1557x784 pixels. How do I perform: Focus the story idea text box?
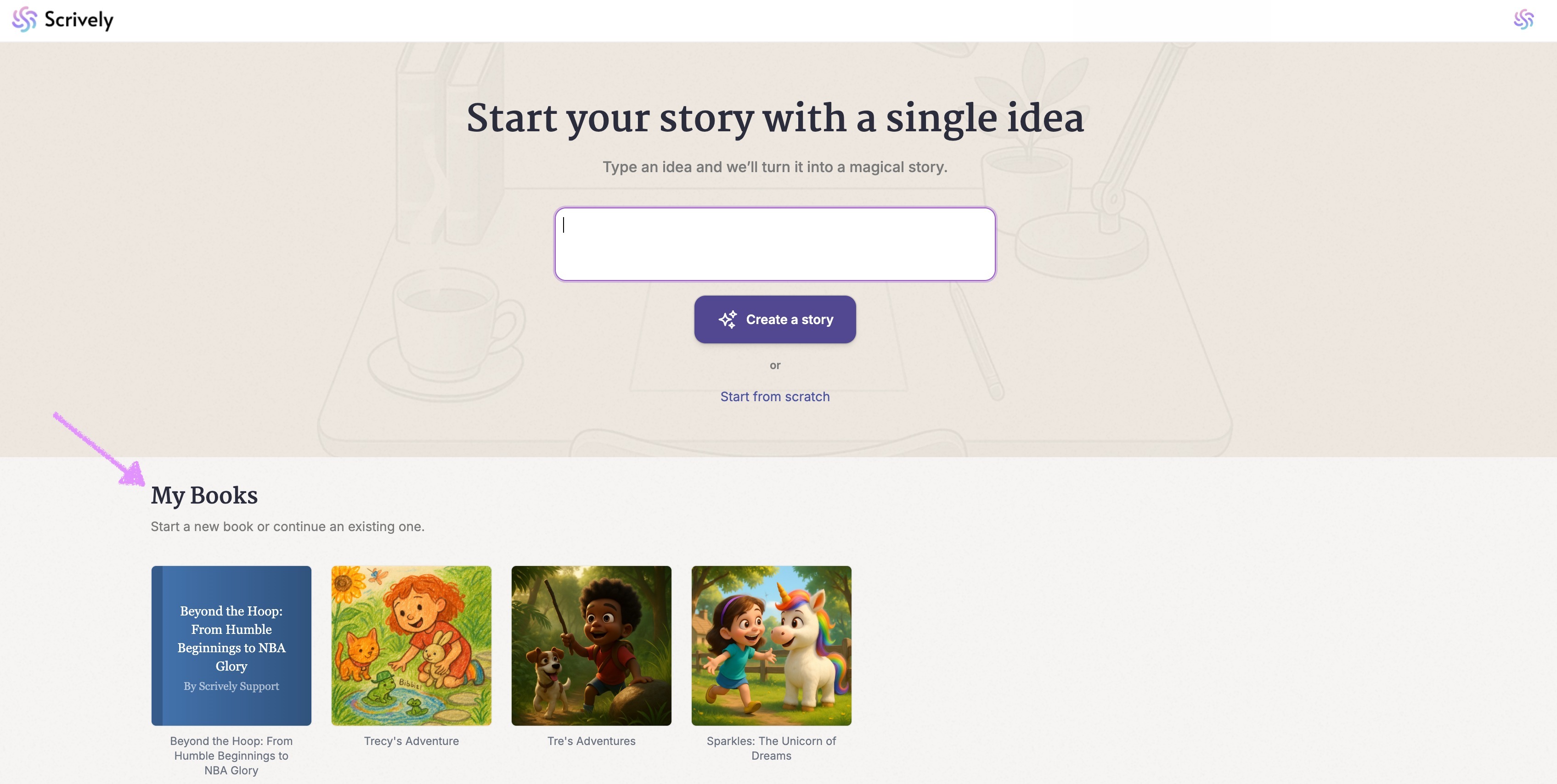pos(775,244)
